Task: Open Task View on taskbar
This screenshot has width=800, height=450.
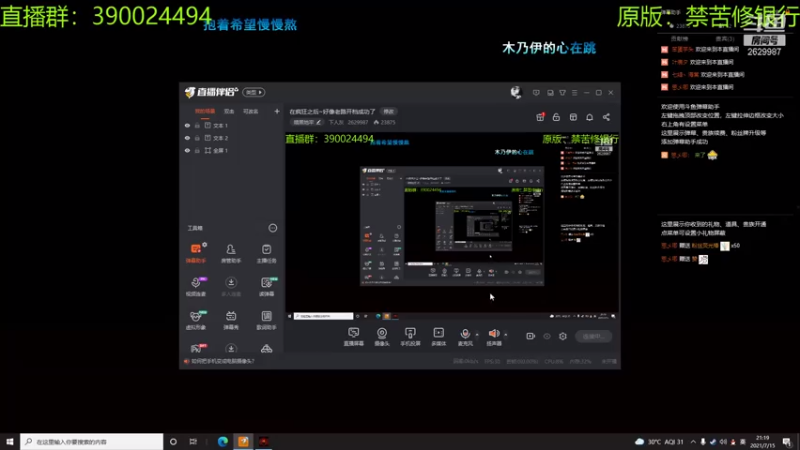Action: point(193,442)
